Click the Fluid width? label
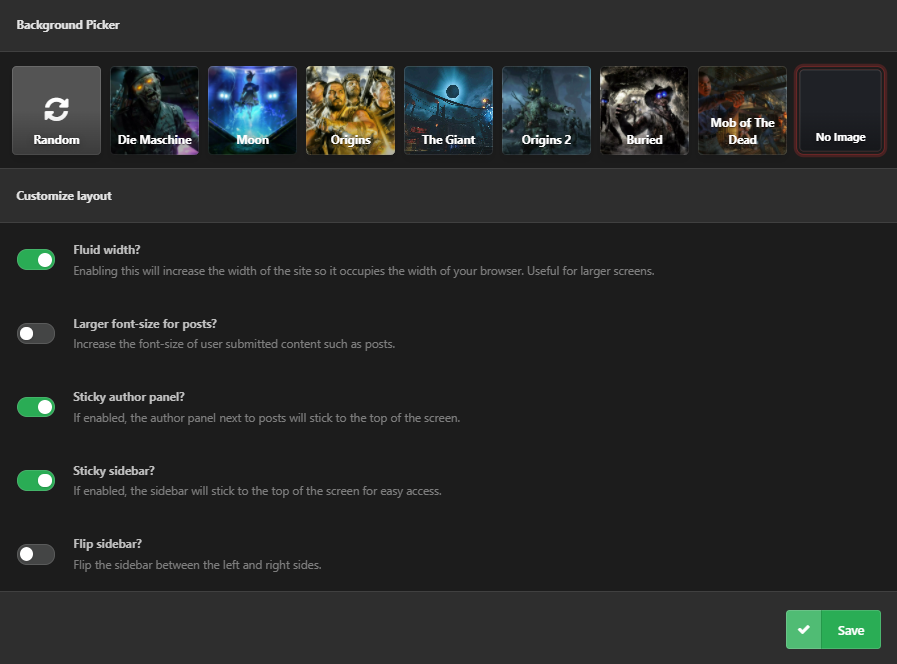This screenshot has width=897, height=664. [x=107, y=250]
